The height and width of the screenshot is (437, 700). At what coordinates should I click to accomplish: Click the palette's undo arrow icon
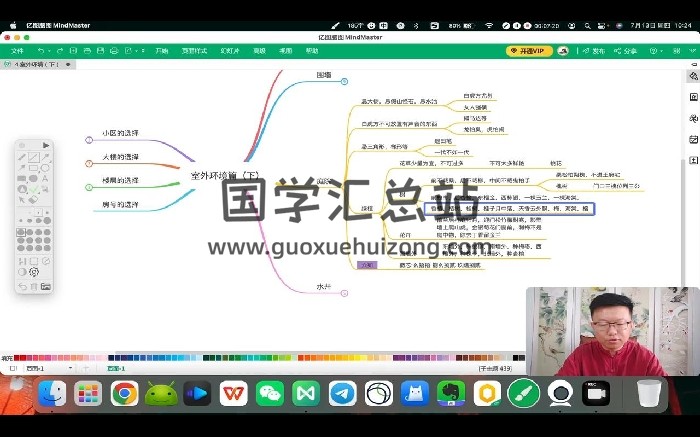pos(22,287)
